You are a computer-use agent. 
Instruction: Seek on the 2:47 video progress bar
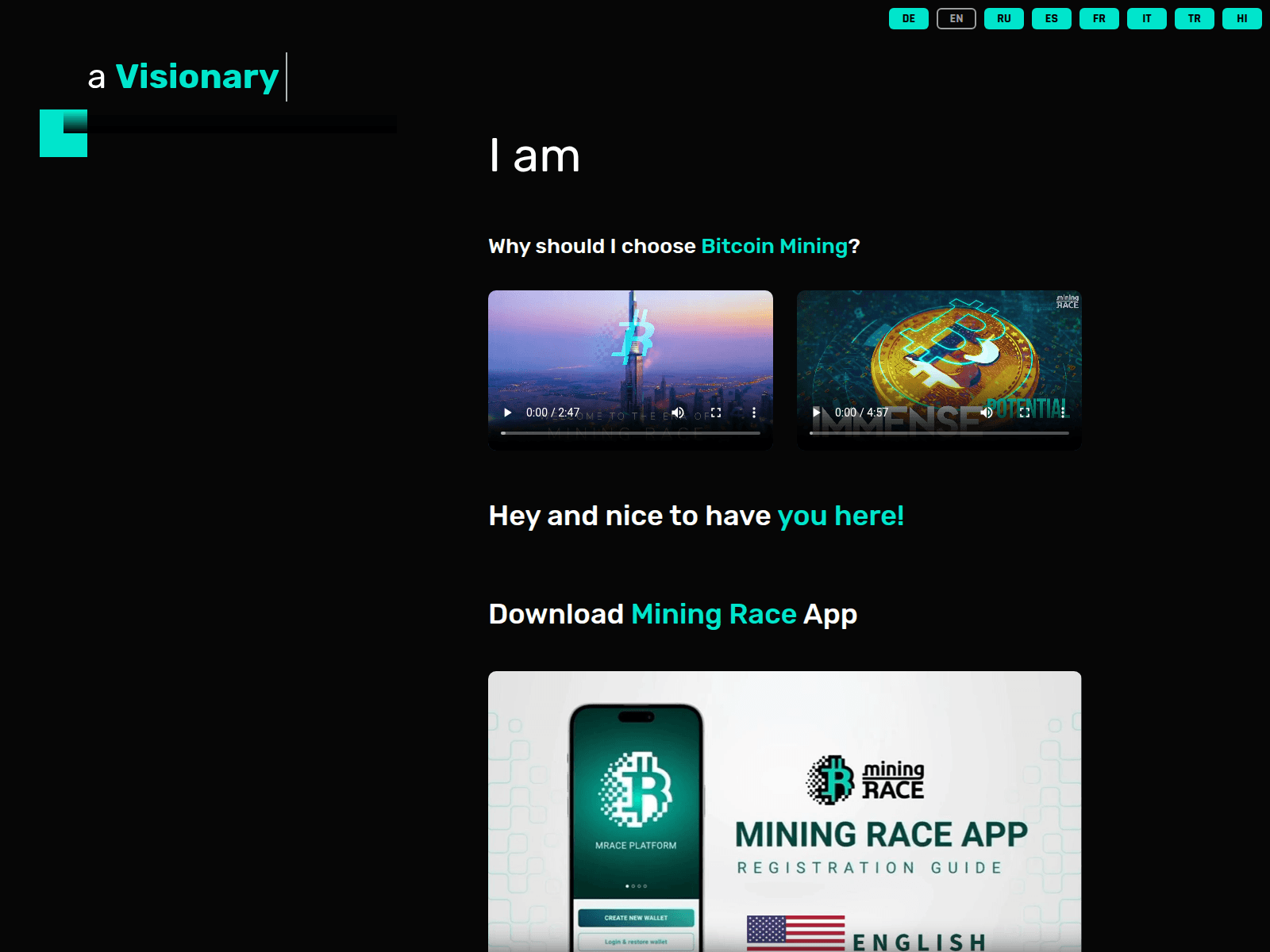[630, 433]
